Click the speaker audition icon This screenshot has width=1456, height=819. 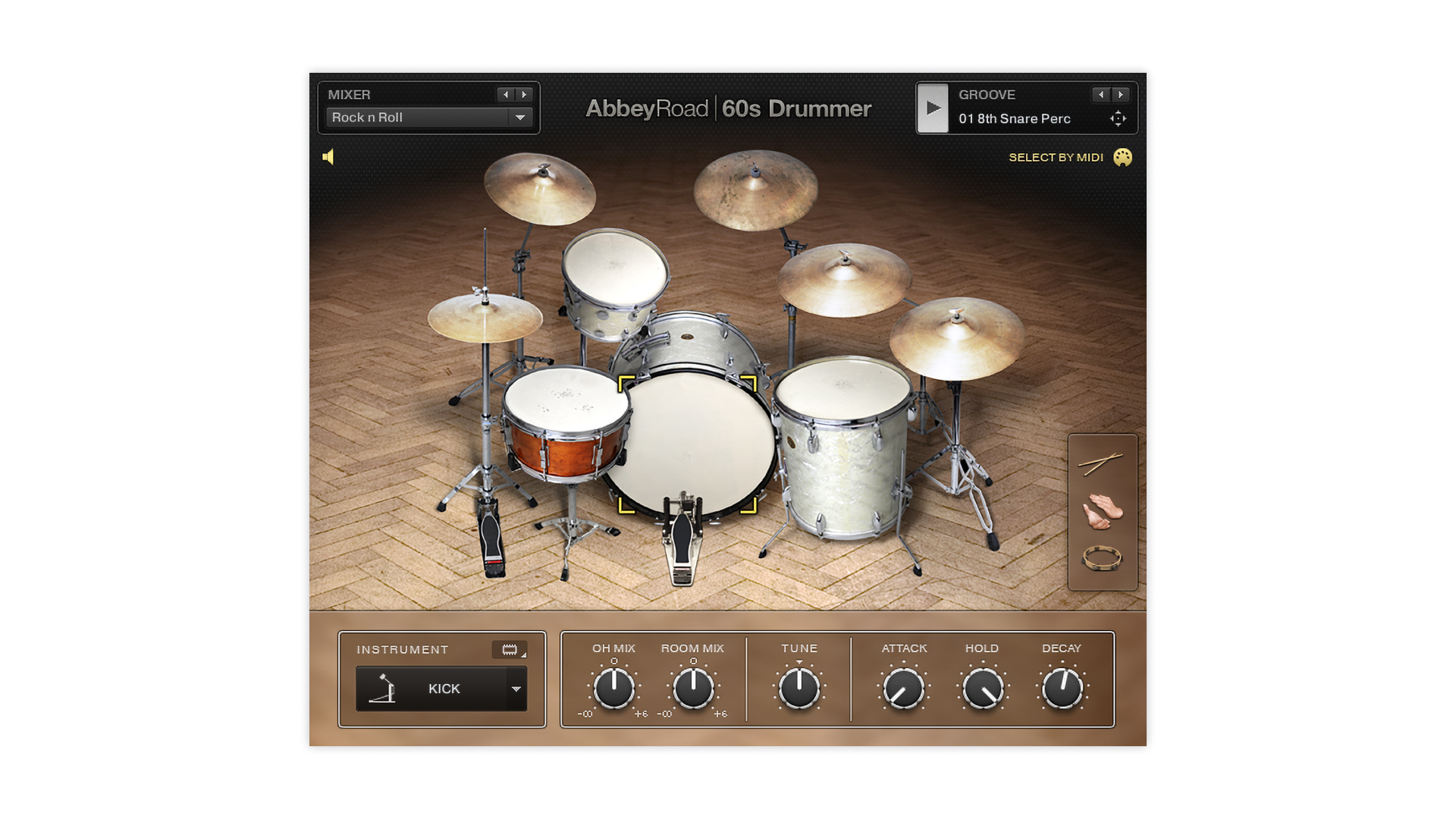pyautogui.click(x=328, y=157)
